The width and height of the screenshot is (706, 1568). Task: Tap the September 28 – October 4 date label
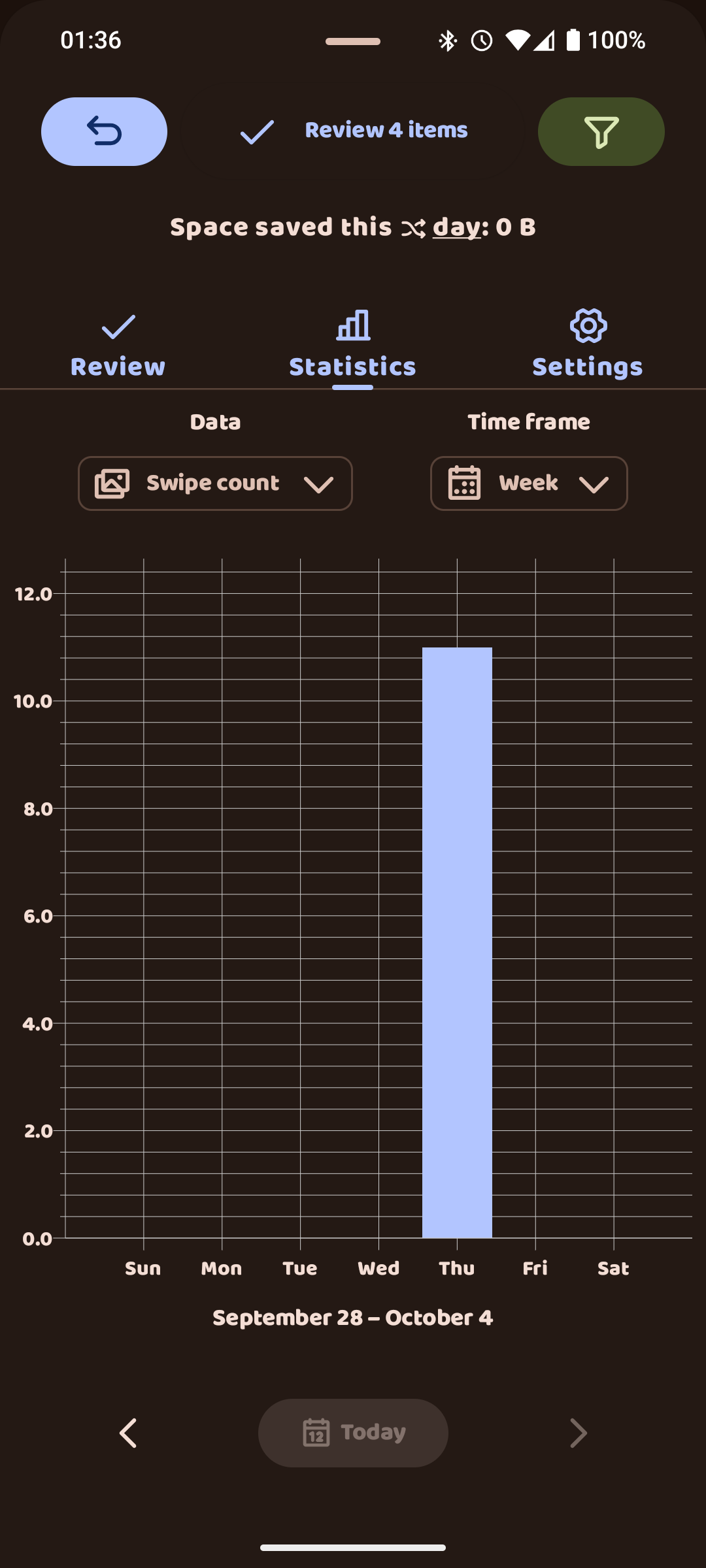352,1318
